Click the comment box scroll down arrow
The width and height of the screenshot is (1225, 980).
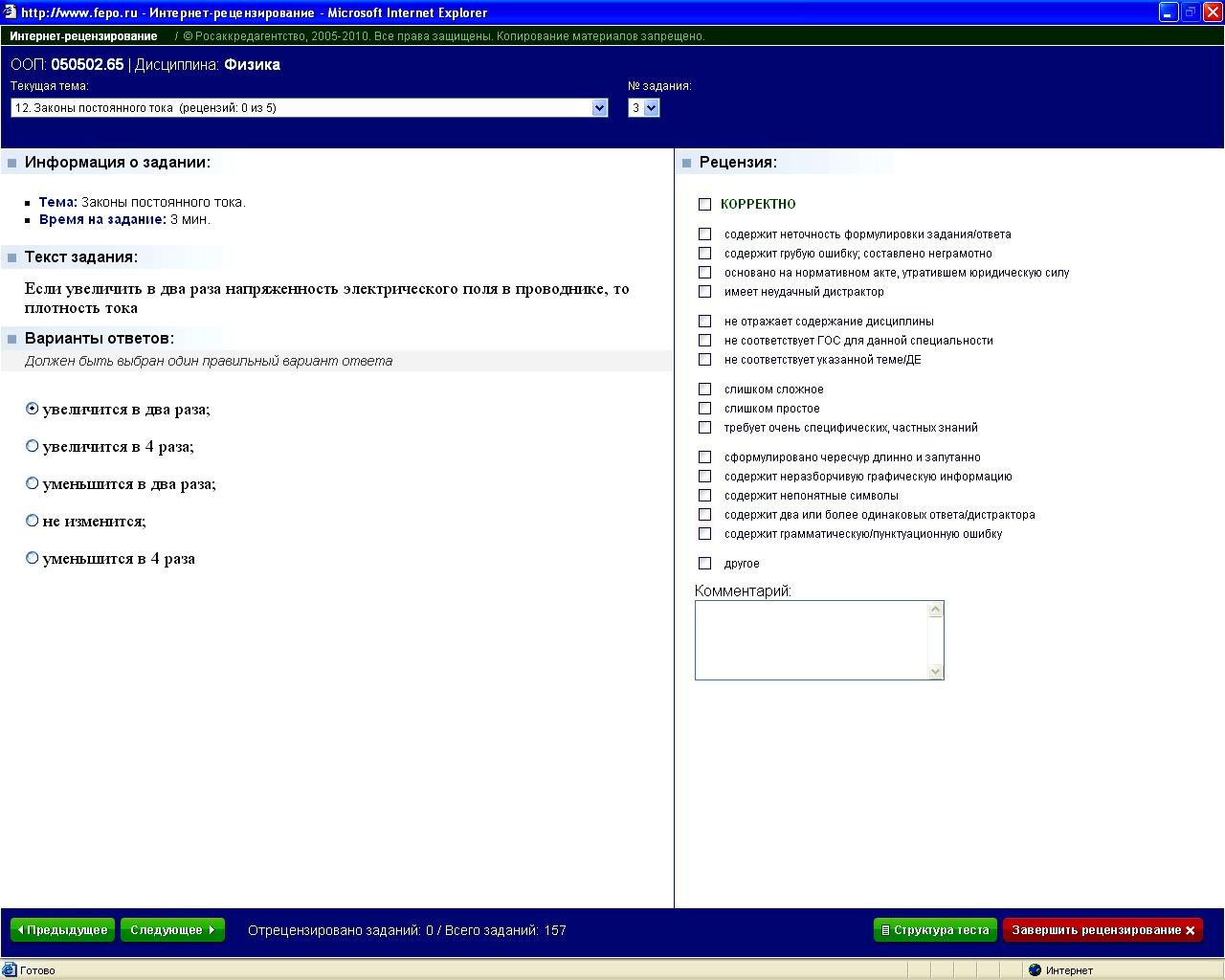(x=936, y=672)
